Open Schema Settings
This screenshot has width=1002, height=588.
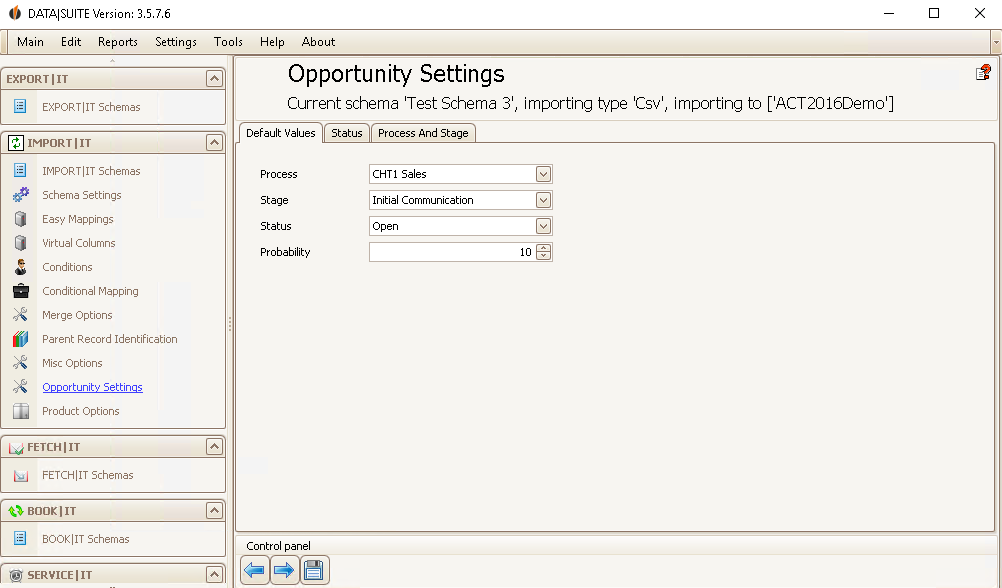[x=82, y=195]
